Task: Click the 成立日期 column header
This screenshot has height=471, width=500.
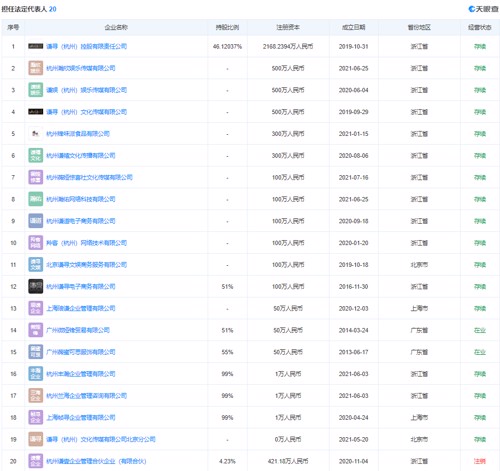Action: [x=354, y=27]
